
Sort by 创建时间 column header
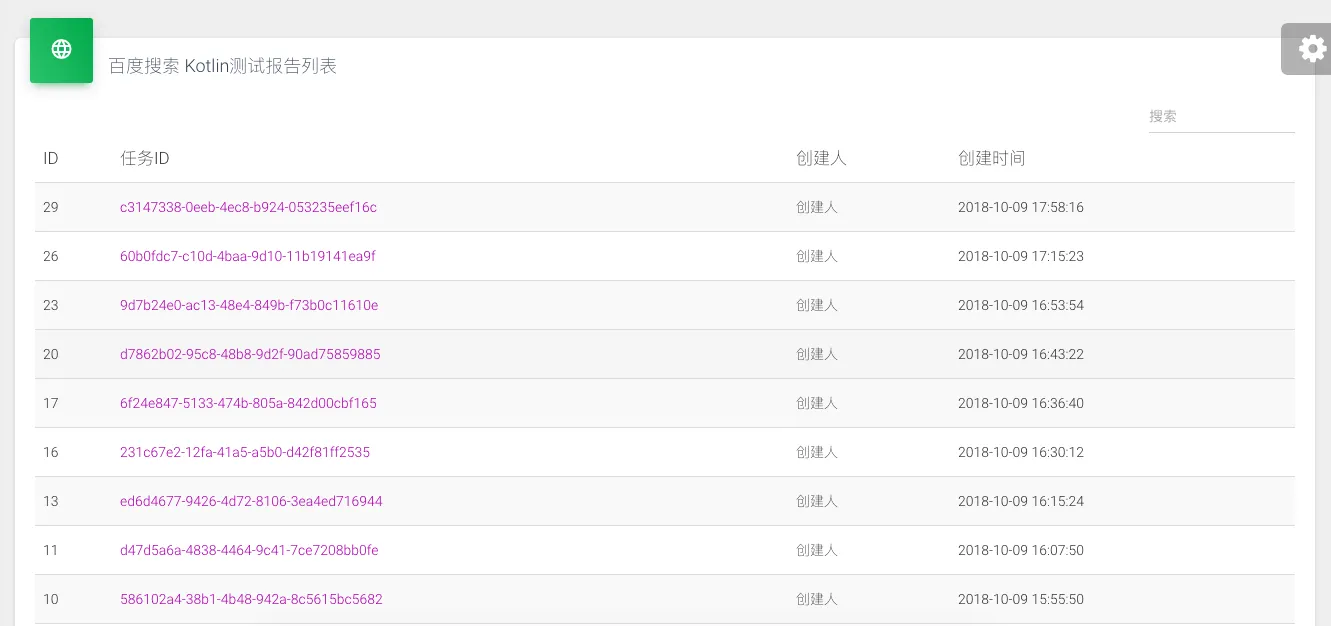[x=991, y=158]
